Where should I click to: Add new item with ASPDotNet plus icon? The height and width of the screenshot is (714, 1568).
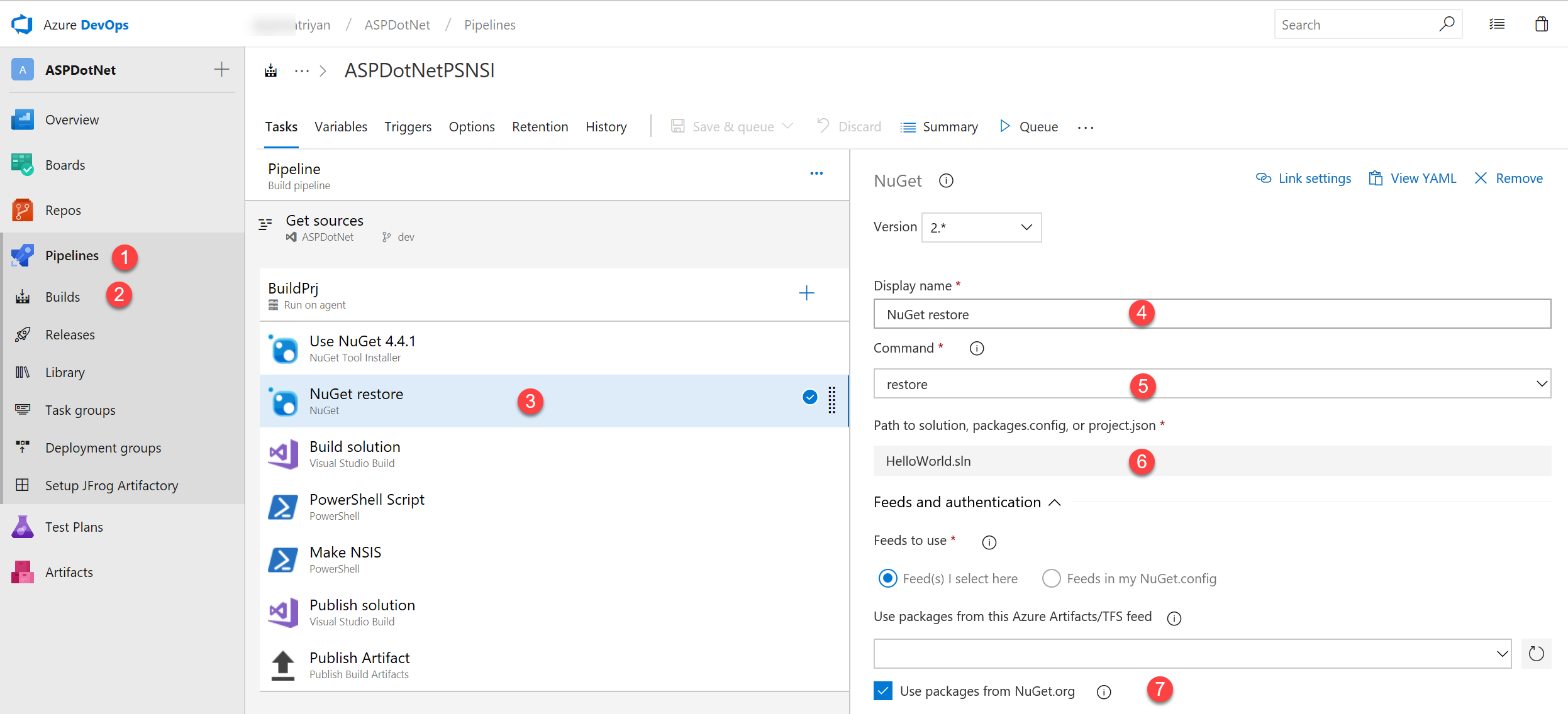click(x=221, y=69)
